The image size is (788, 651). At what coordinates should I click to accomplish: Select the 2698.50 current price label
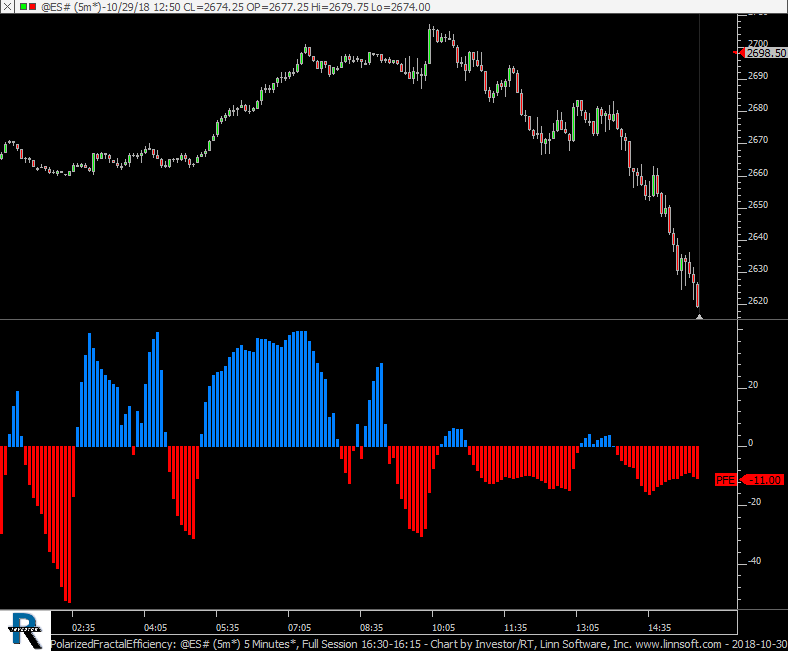[x=765, y=52]
